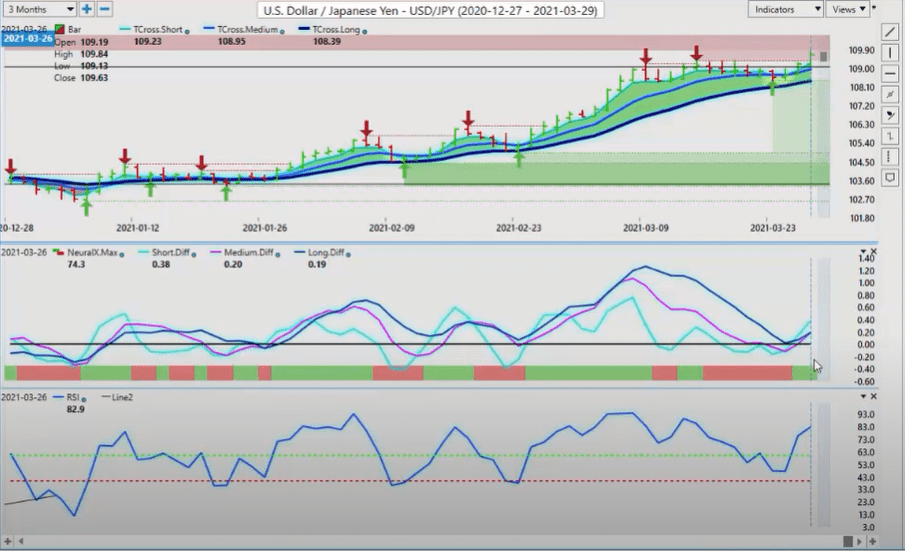Click the horizontal scrollbar thumb

tap(847, 541)
